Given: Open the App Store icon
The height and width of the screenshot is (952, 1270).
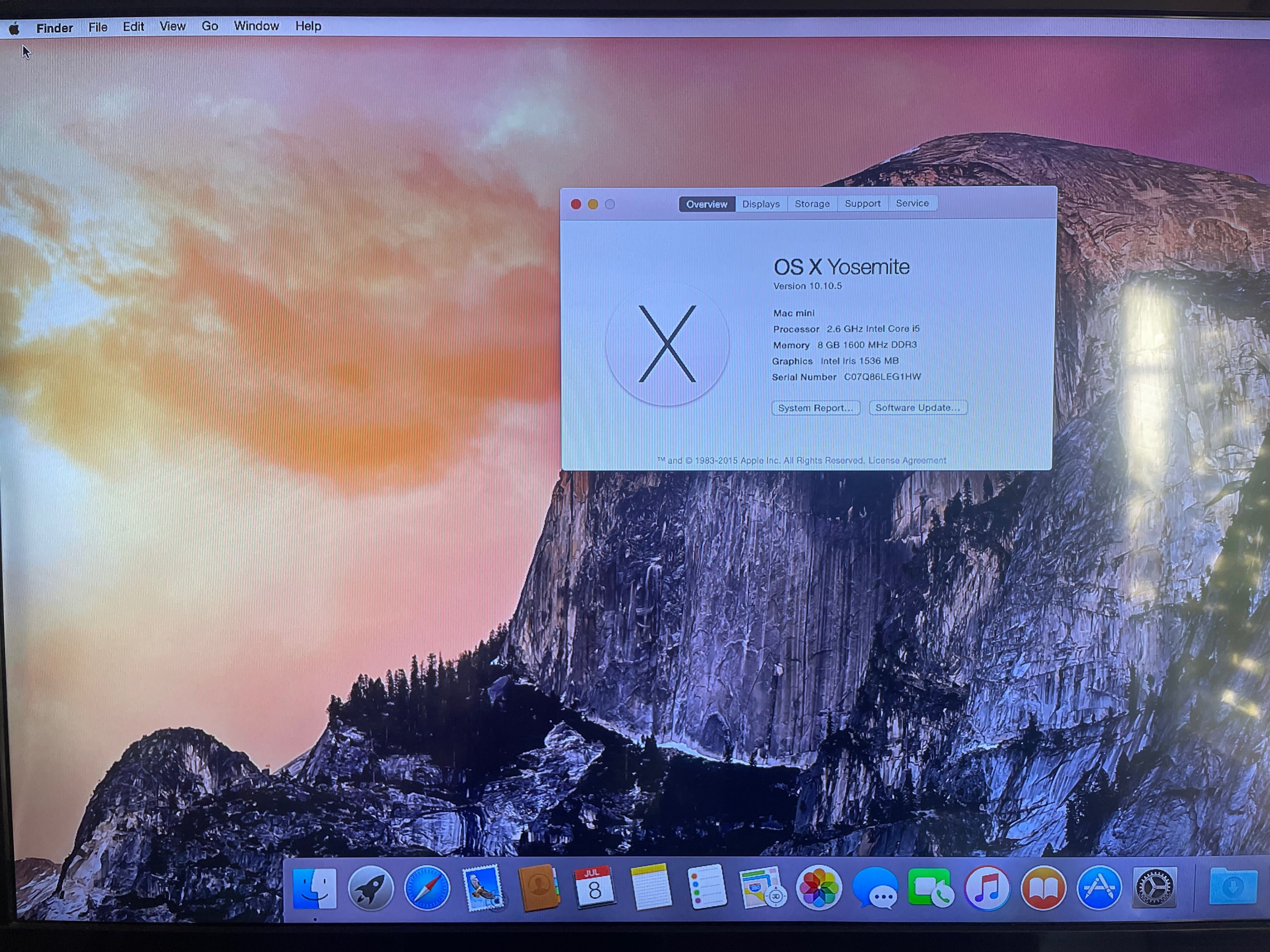Looking at the screenshot, I should (1099, 888).
